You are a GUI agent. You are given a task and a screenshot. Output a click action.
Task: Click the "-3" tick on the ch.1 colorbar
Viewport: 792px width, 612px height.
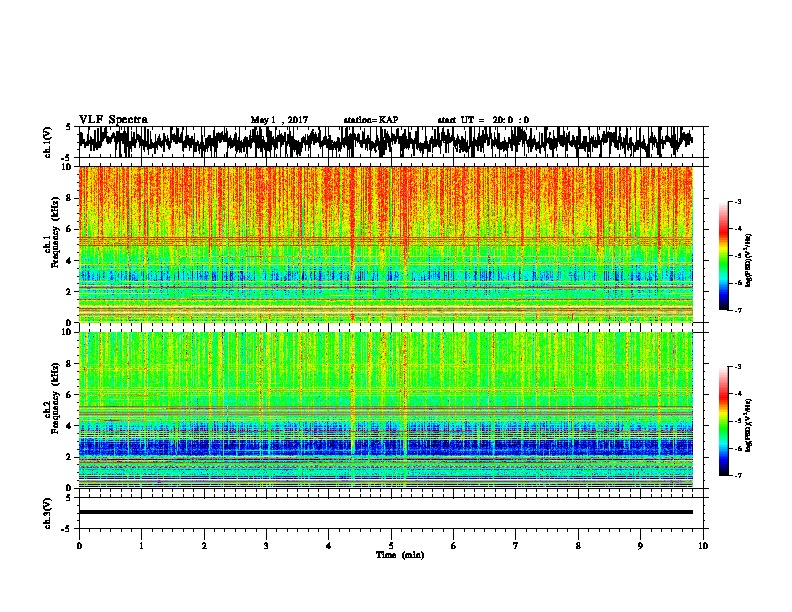coord(738,201)
